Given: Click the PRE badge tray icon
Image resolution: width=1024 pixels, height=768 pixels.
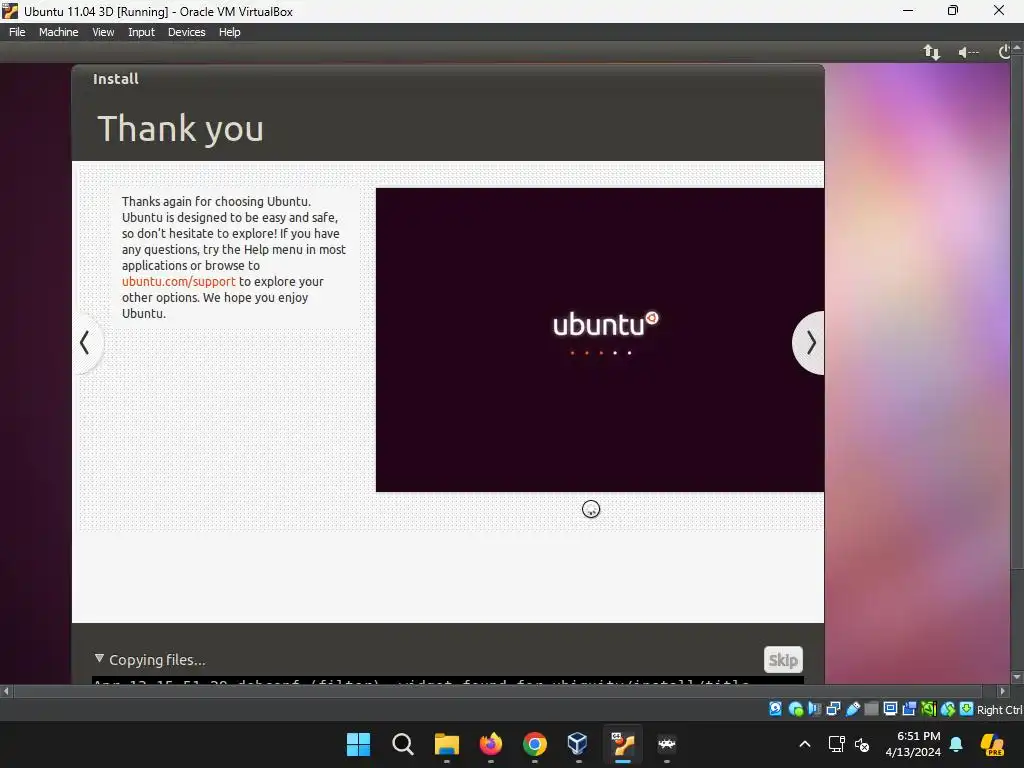Looking at the screenshot, I should click(x=992, y=744).
